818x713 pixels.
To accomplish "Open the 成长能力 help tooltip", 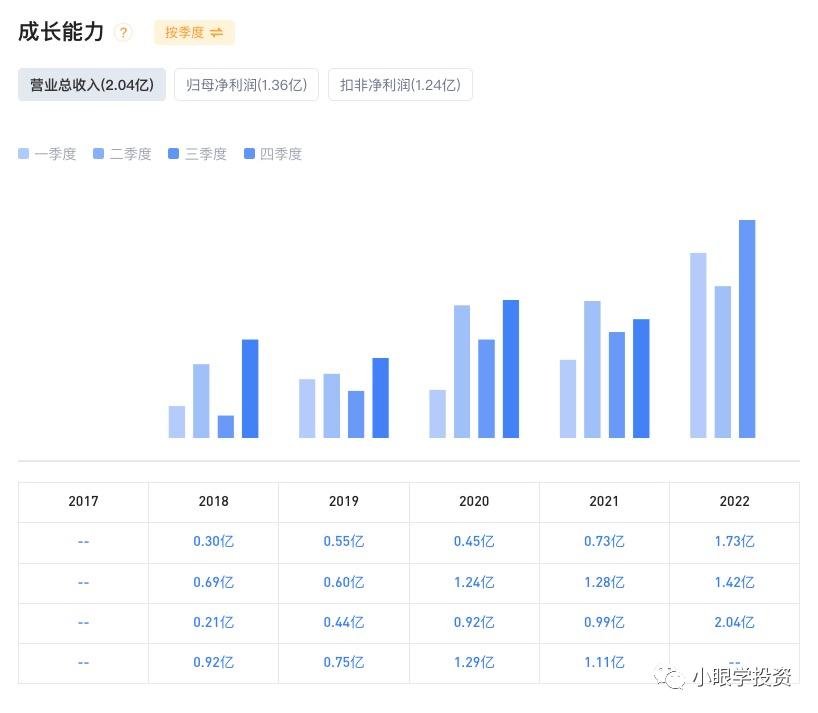I will pos(122,31).
